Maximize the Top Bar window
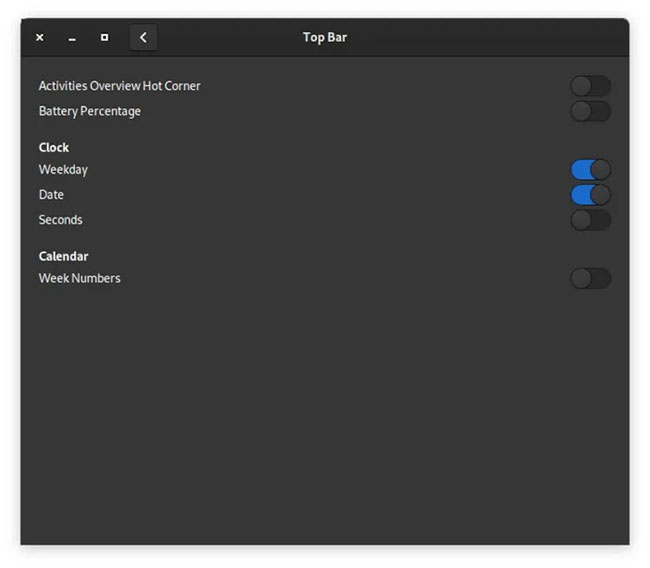 coord(104,38)
